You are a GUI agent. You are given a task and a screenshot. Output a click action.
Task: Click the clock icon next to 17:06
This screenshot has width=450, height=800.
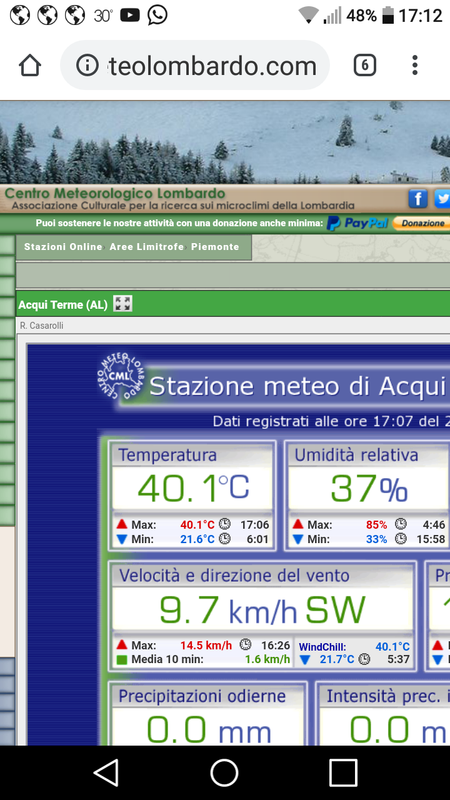224,524
